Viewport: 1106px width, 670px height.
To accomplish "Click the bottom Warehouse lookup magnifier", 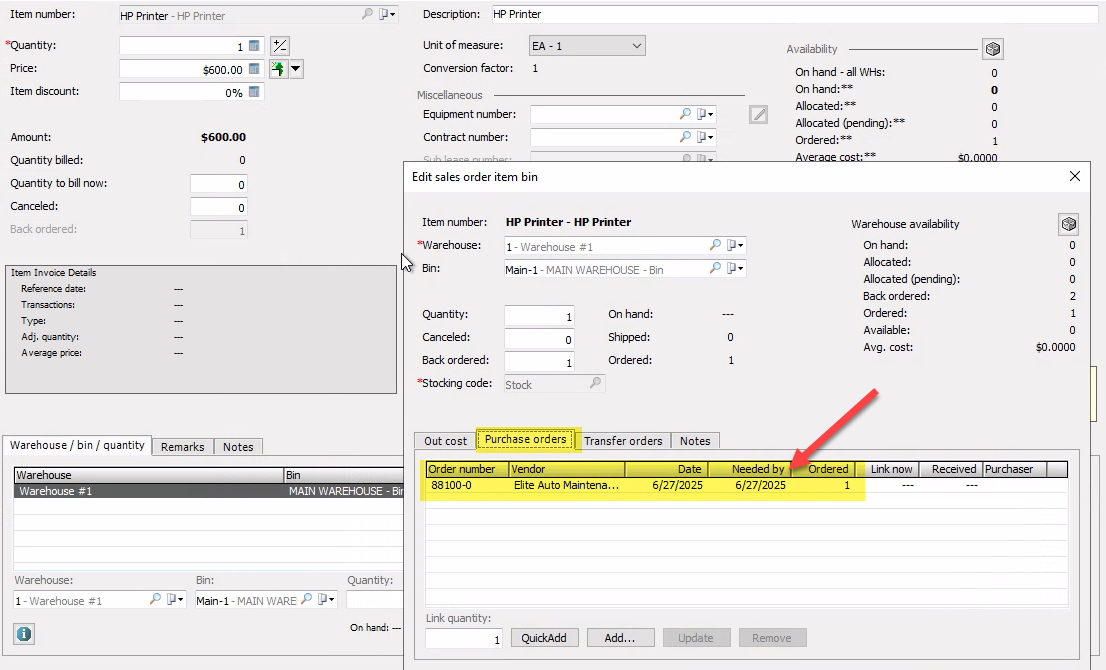I will click(x=155, y=599).
